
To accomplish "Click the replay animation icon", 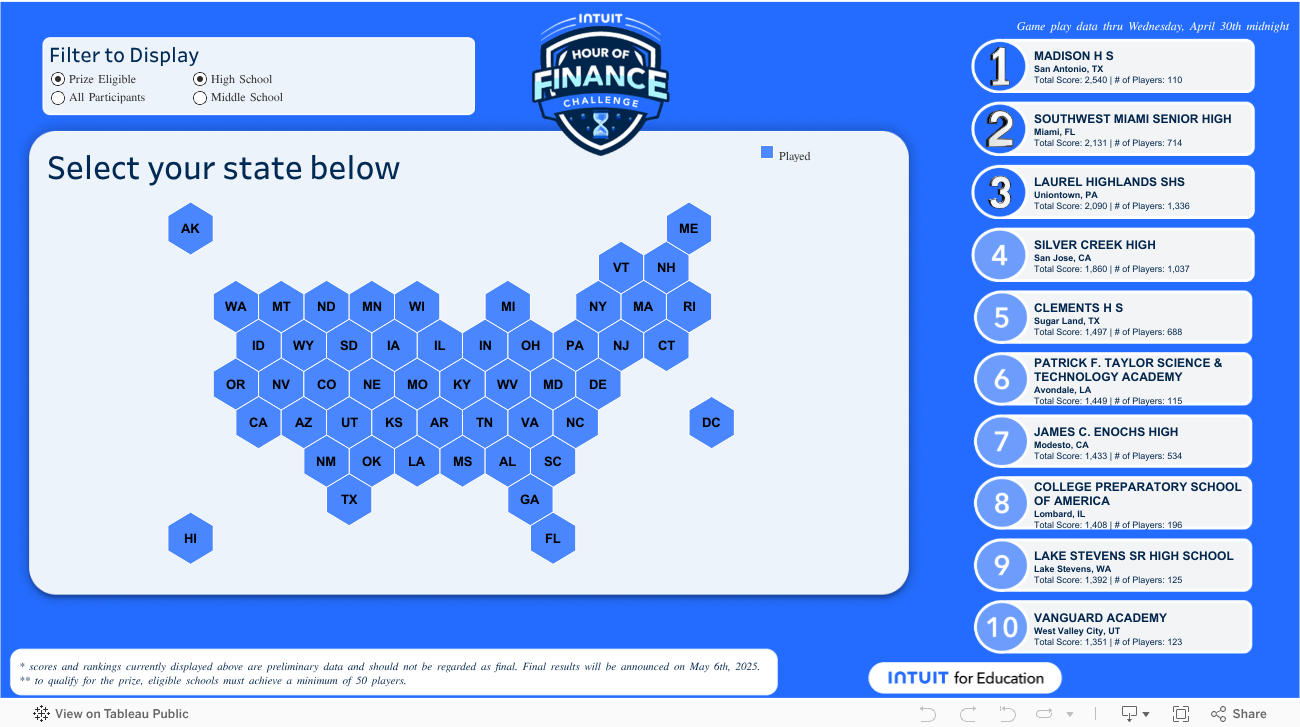I will pos(1045,714).
